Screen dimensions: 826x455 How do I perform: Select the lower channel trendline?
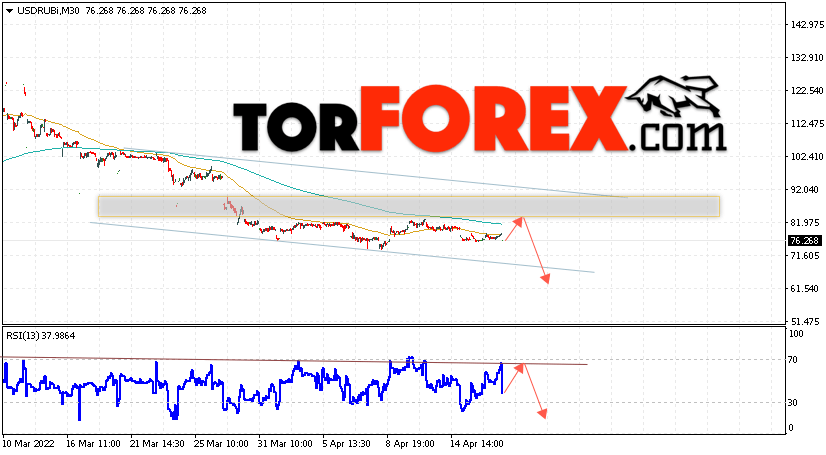342,248
